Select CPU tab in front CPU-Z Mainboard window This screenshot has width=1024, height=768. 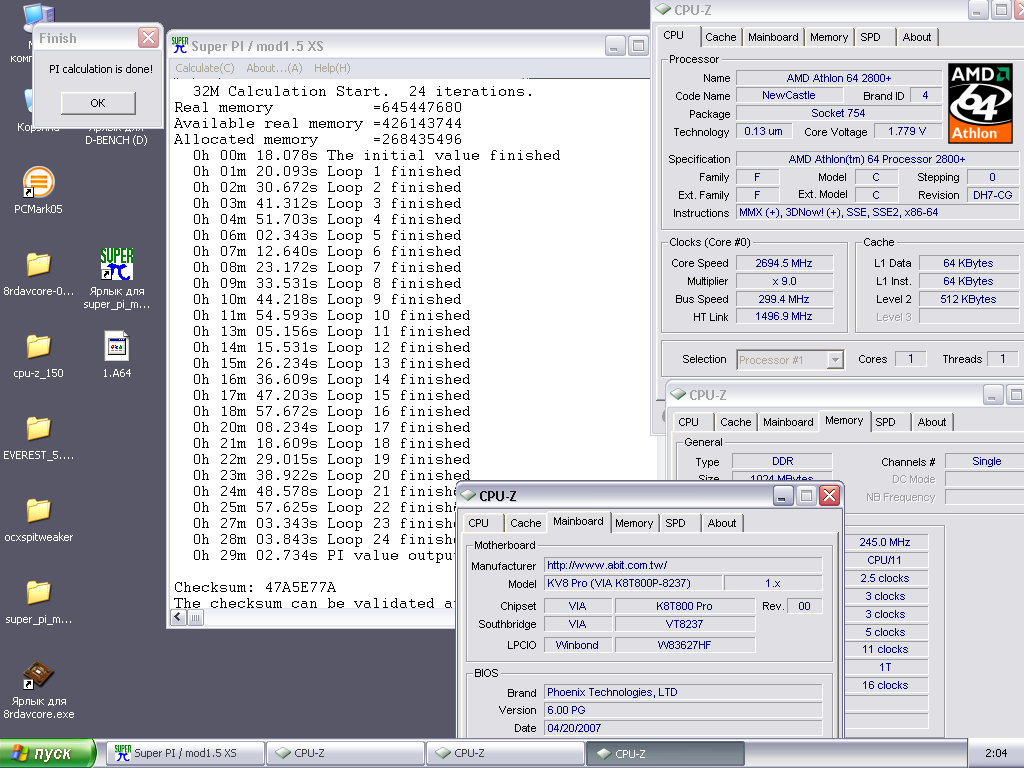point(478,523)
